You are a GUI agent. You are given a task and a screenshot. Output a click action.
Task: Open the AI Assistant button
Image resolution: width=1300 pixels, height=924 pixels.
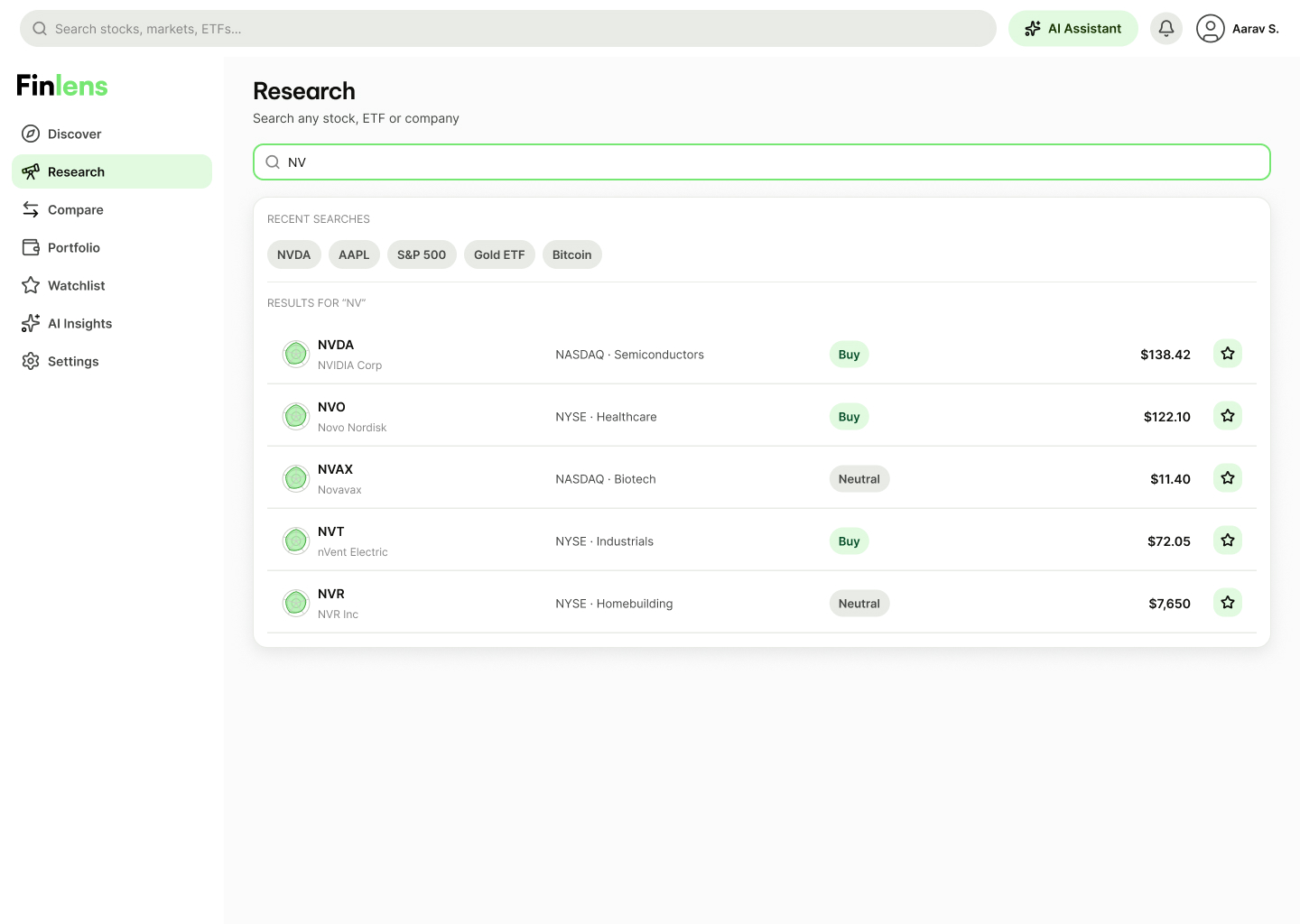coord(1073,29)
